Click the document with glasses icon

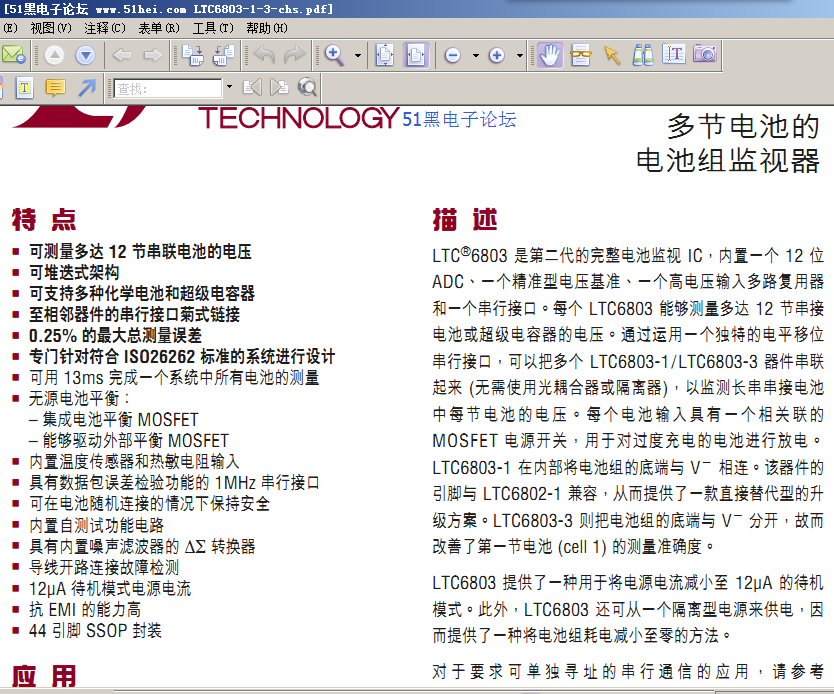581,55
